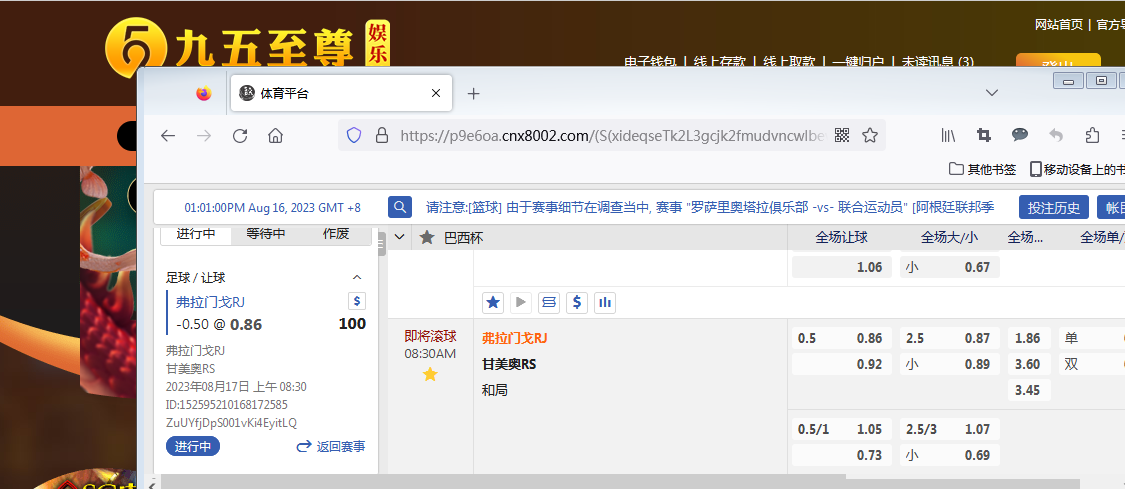Click 电子钱包 in background site
Screen dimensions: 1125x489
point(650,62)
